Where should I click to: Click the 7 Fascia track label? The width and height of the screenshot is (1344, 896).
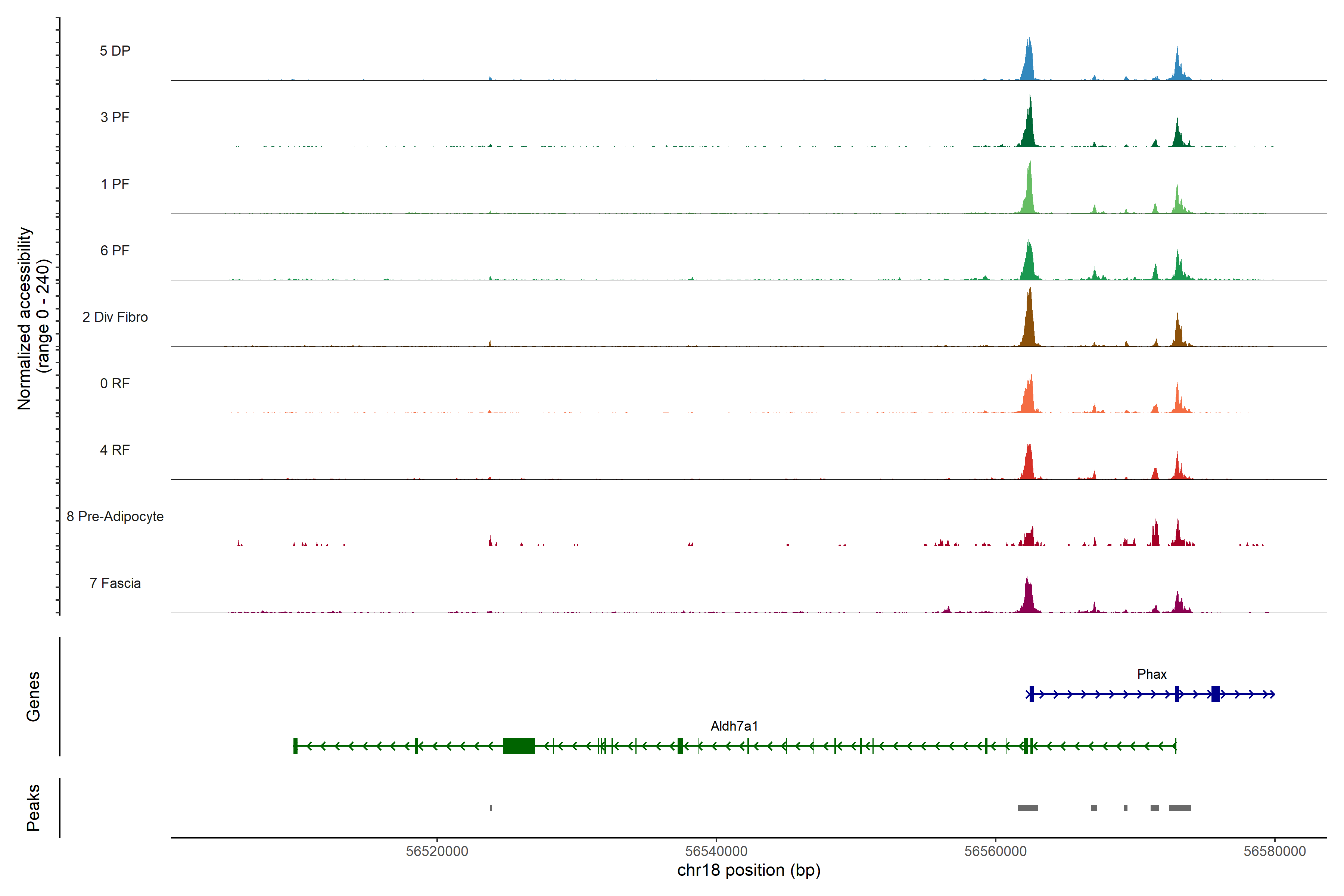[x=115, y=584]
